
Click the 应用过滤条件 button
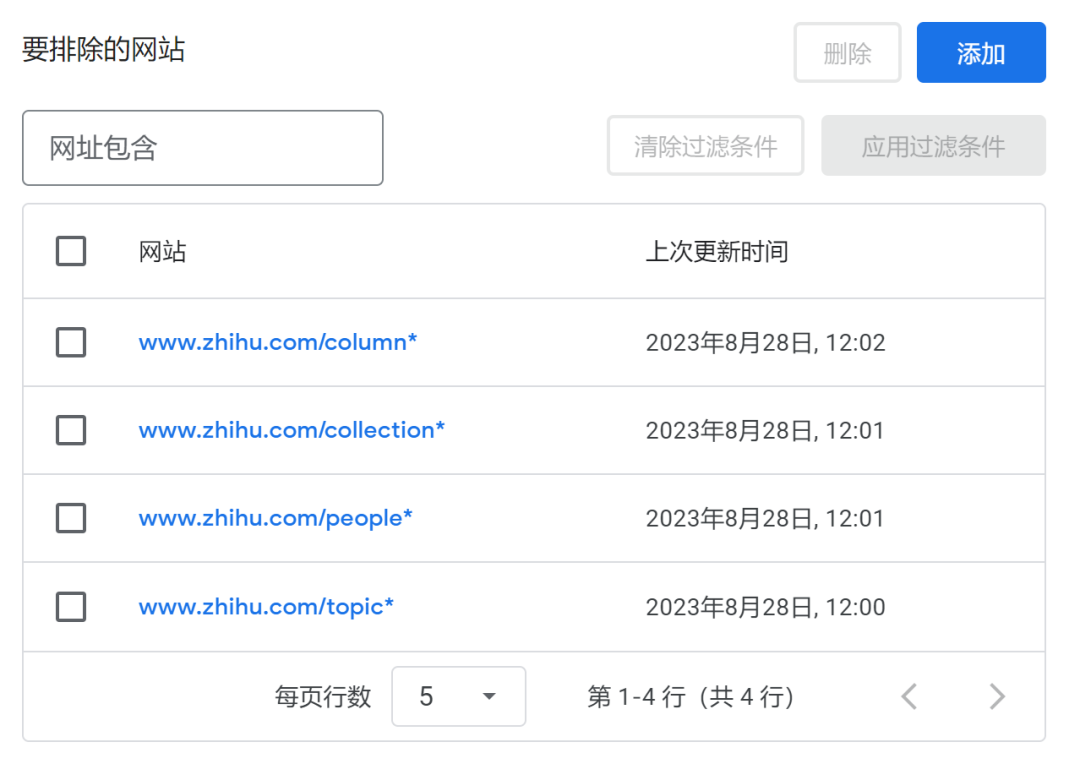point(933,145)
